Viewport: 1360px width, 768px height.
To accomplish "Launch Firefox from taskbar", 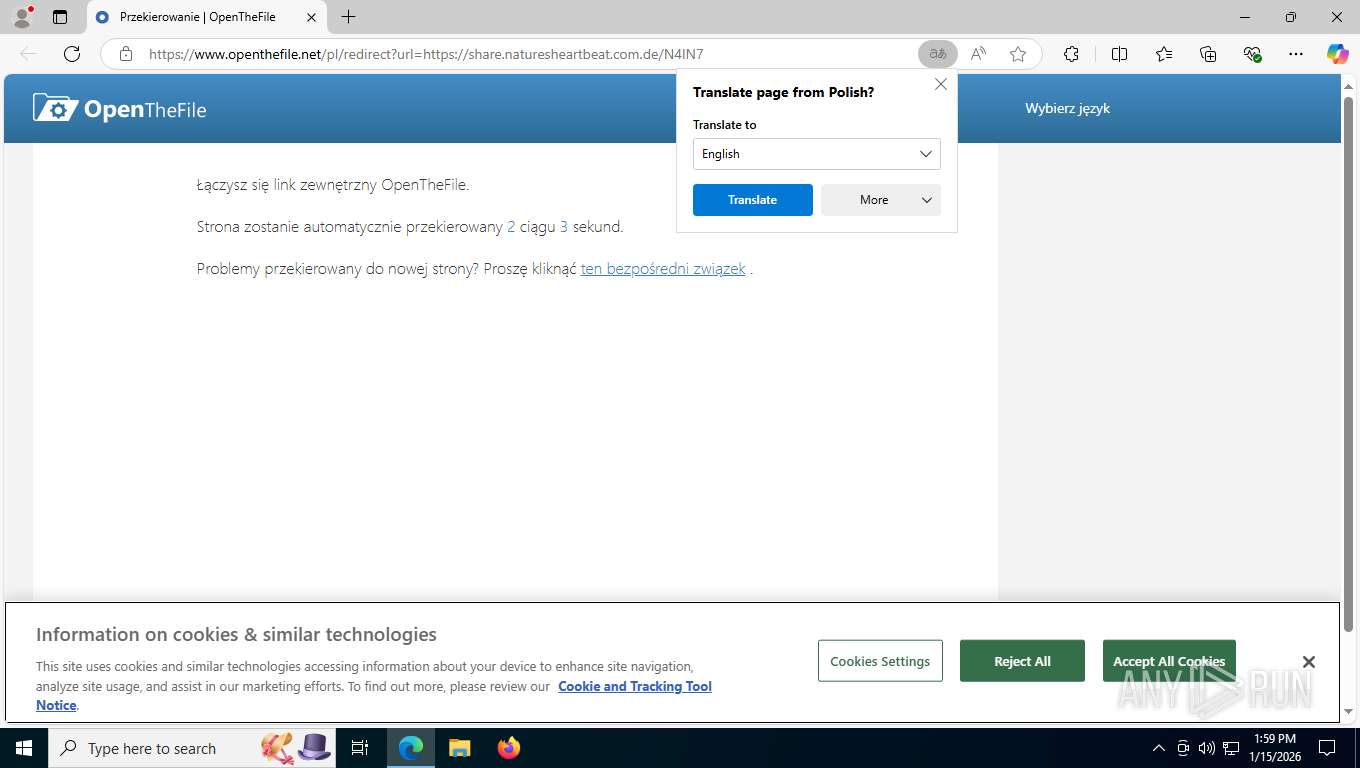I will click(x=509, y=748).
